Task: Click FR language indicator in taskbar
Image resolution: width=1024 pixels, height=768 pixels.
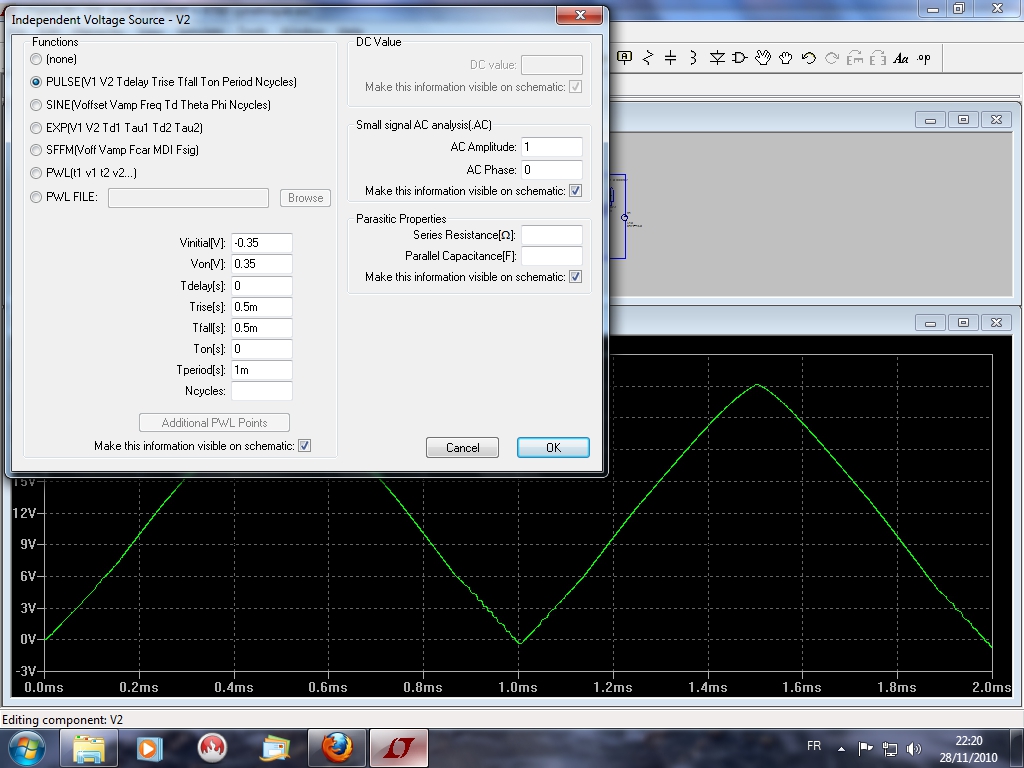Action: [x=814, y=746]
